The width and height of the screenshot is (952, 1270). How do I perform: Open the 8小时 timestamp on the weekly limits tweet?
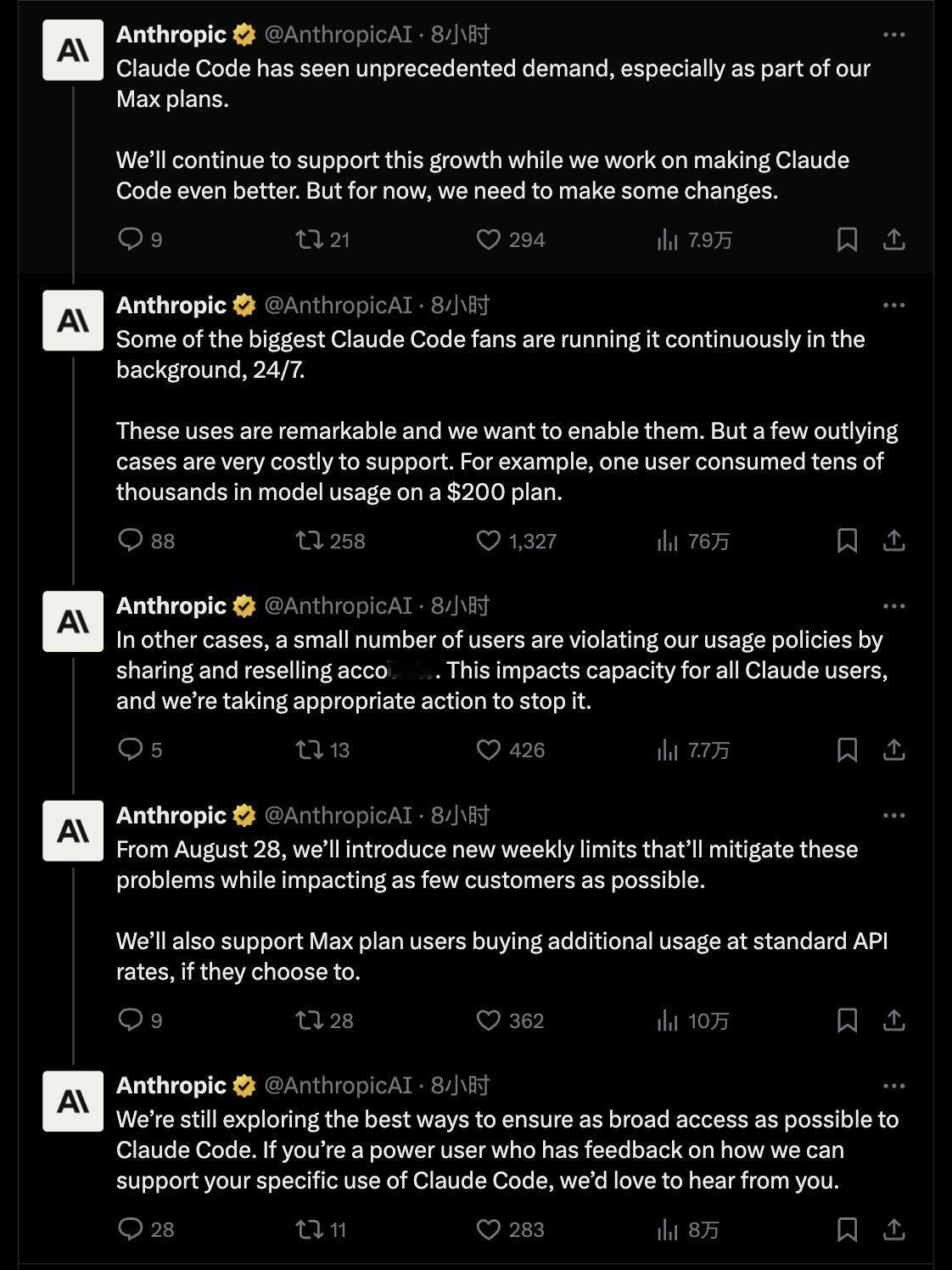460,816
